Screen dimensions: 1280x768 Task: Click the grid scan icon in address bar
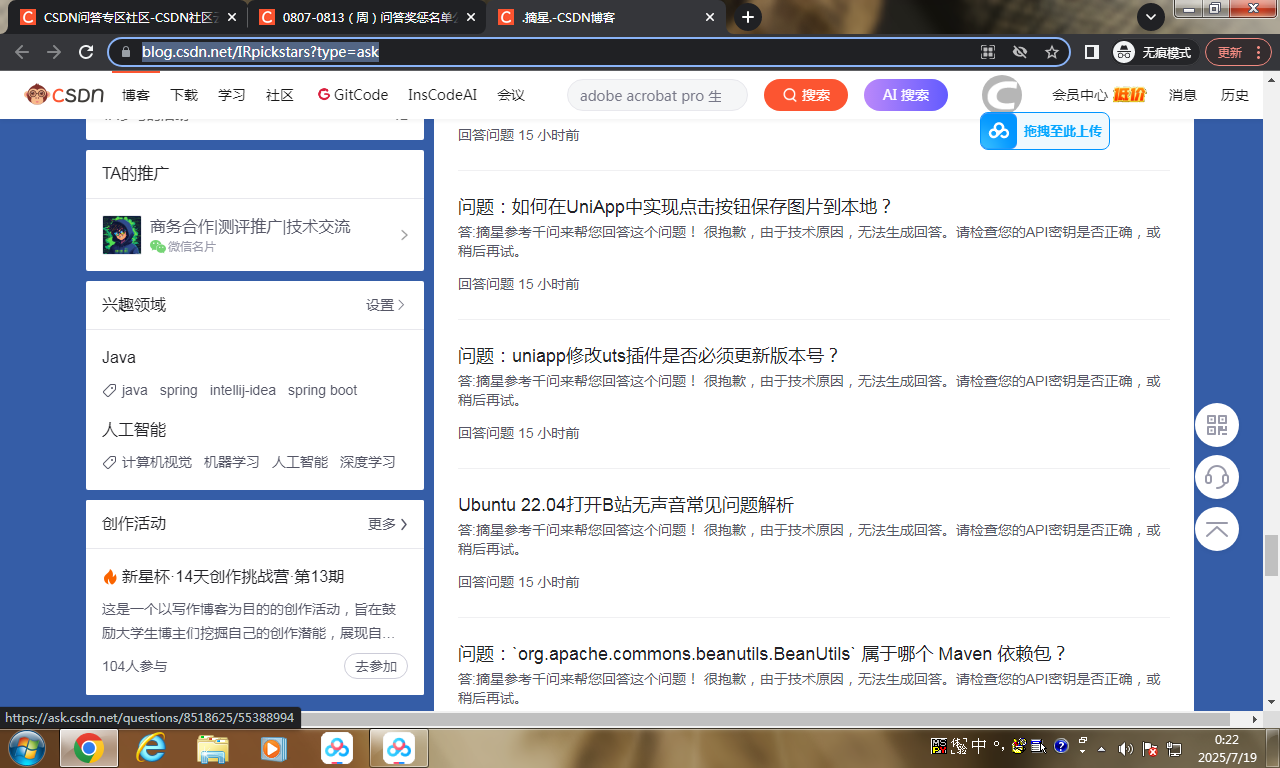click(x=988, y=52)
